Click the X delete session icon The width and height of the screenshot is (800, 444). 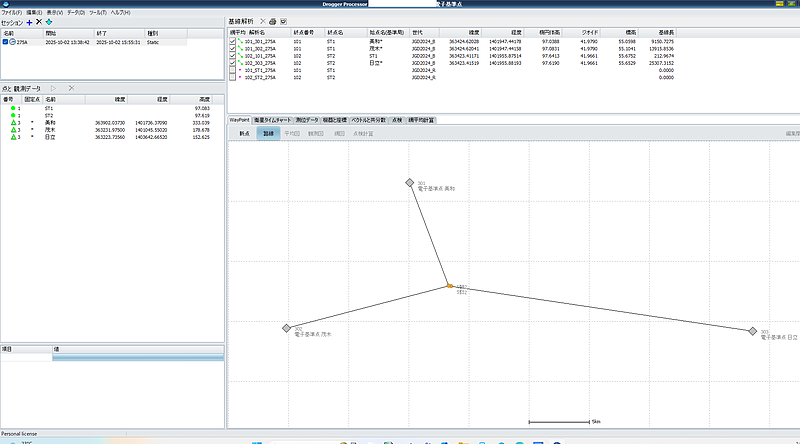(x=39, y=21)
